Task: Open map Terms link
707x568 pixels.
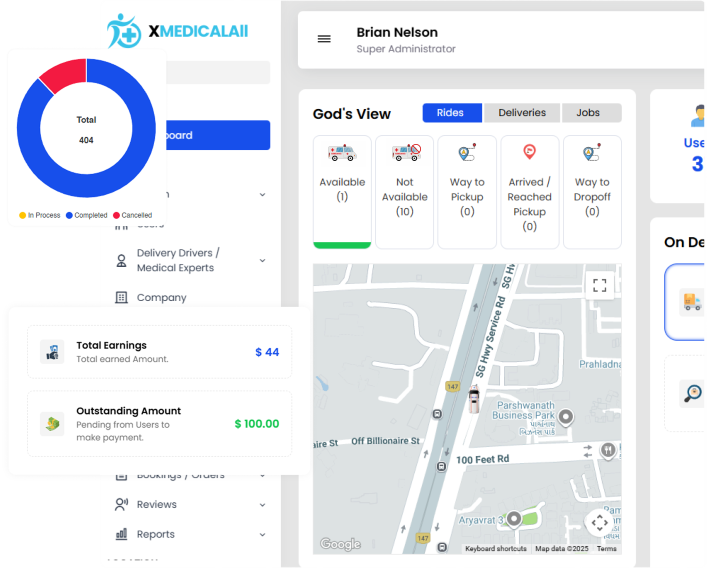Action: tap(606, 549)
